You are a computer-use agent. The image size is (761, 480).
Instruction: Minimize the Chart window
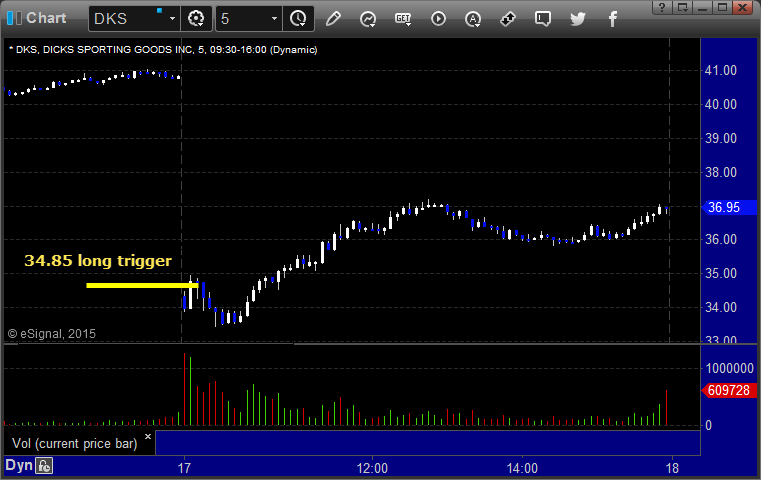(x=702, y=7)
